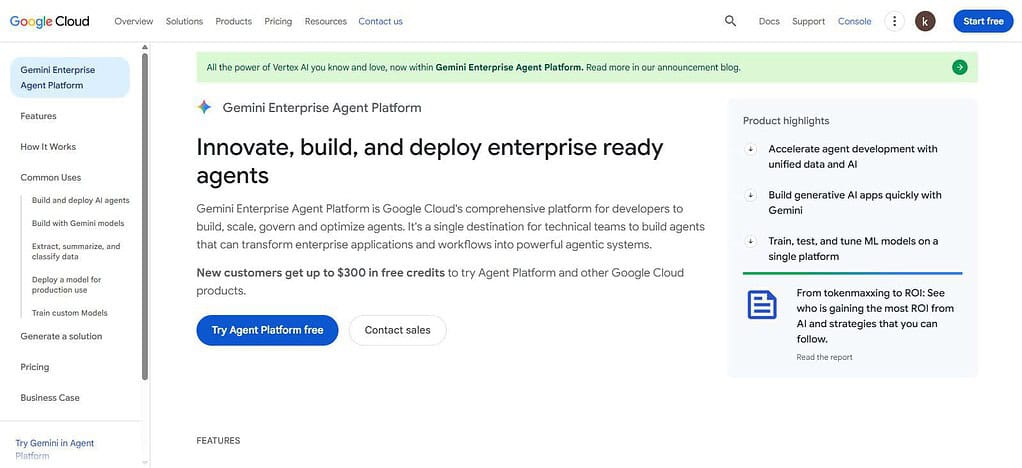Viewport: 1022px width, 468px height.
Task: Open Extract, summarize, and classify data sub-item
Action: (x=76, y=252)
